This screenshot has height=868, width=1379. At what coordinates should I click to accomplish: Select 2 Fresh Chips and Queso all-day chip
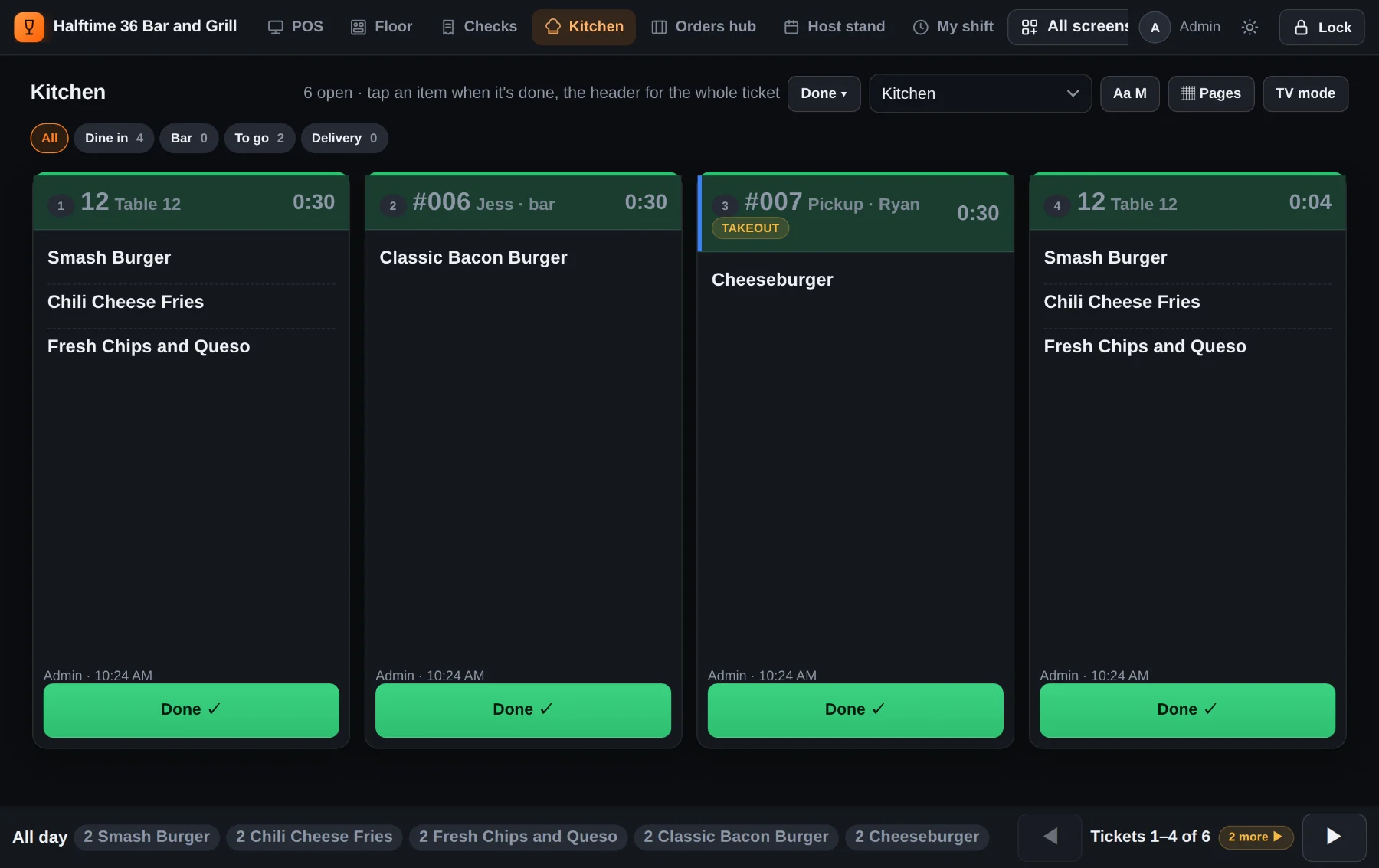click(518, 837)
